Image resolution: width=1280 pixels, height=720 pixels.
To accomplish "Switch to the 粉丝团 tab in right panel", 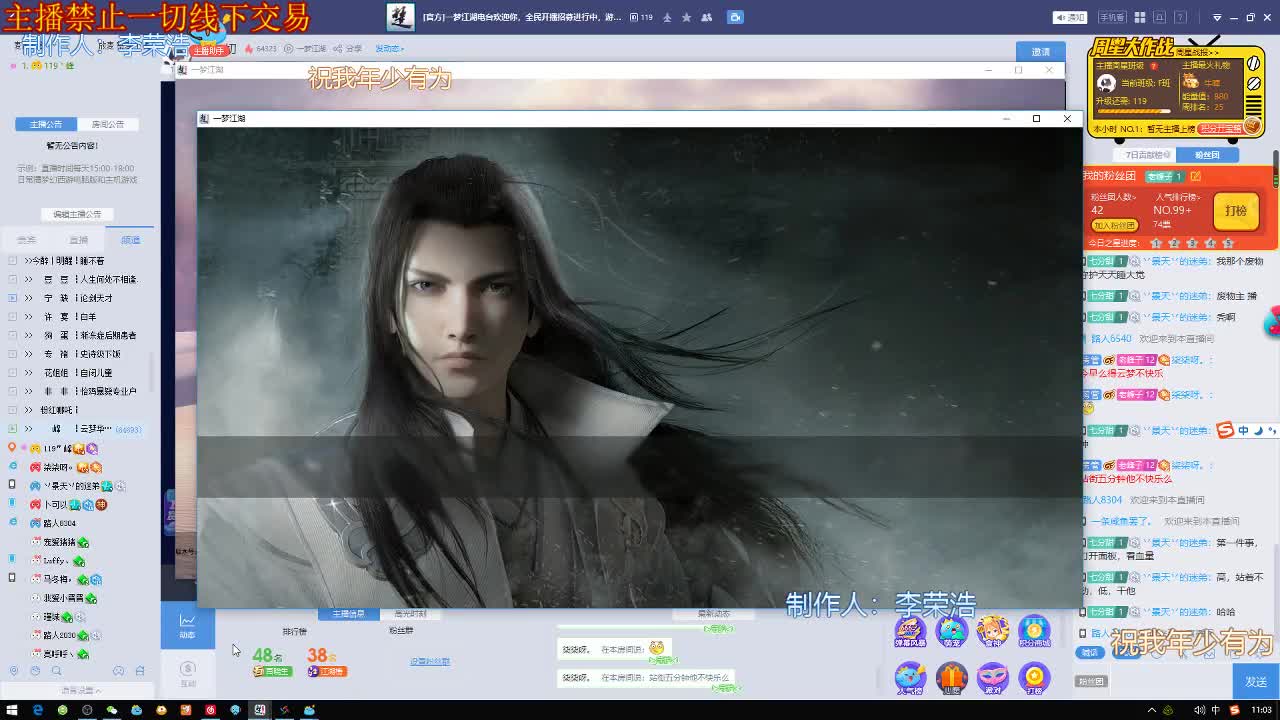I will click(x=1207, y=155).
